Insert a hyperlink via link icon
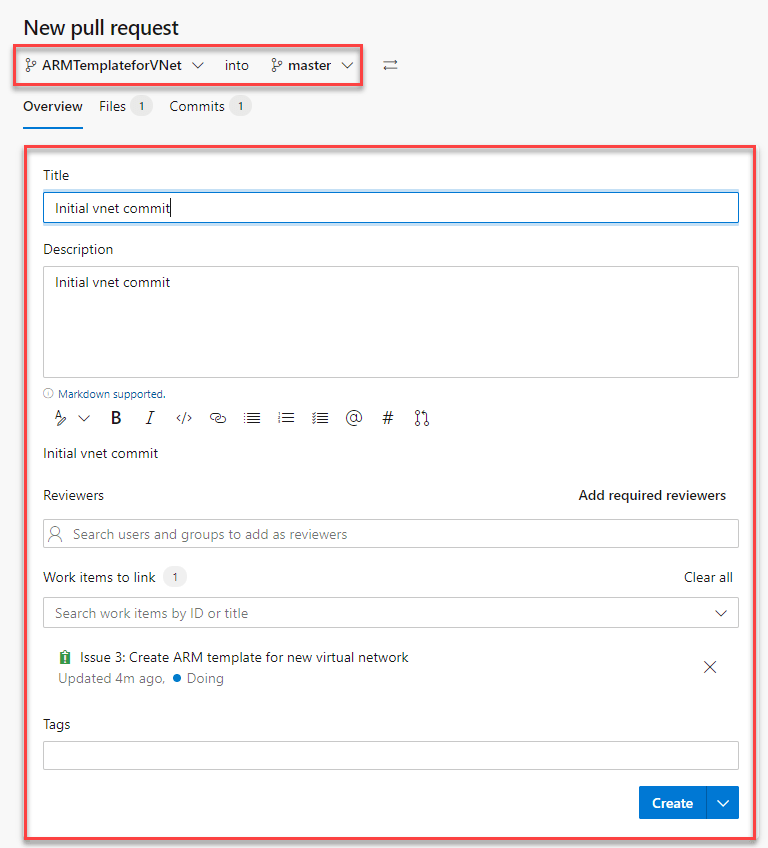The width and height of the screenshot is (768, 848). point(218,418)
